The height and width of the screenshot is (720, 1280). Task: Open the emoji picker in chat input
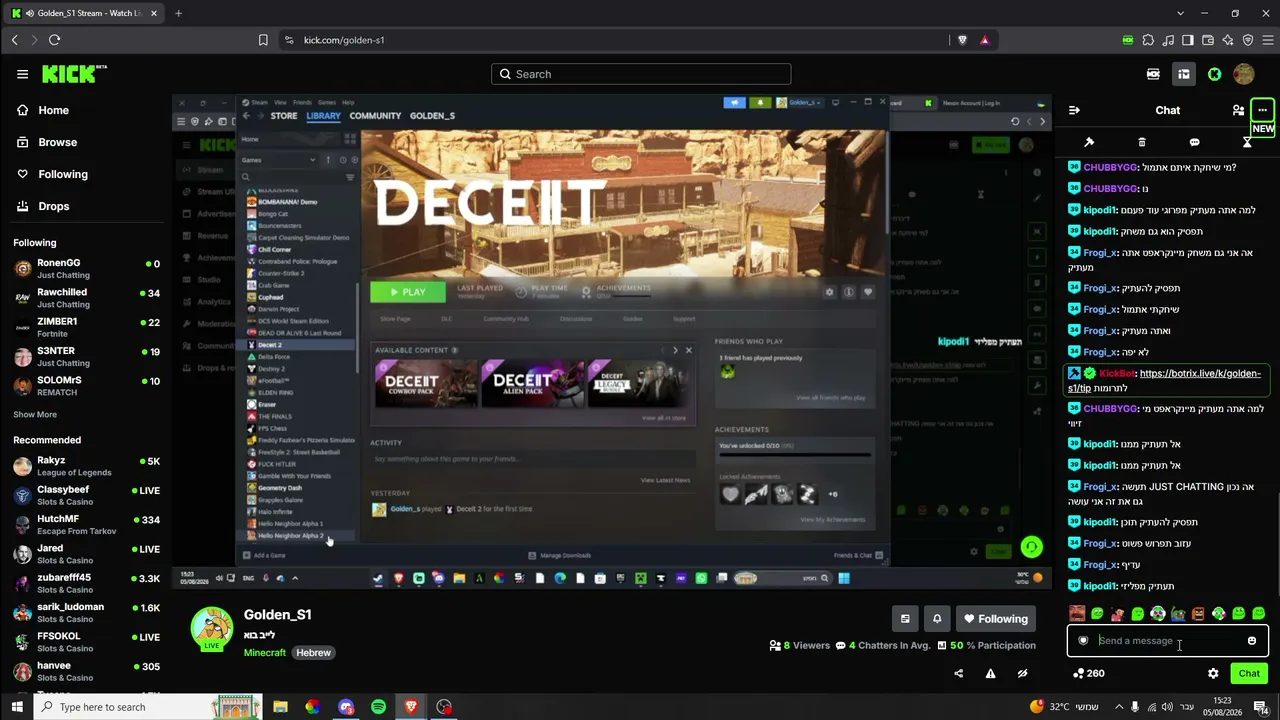click(1252, 641)
